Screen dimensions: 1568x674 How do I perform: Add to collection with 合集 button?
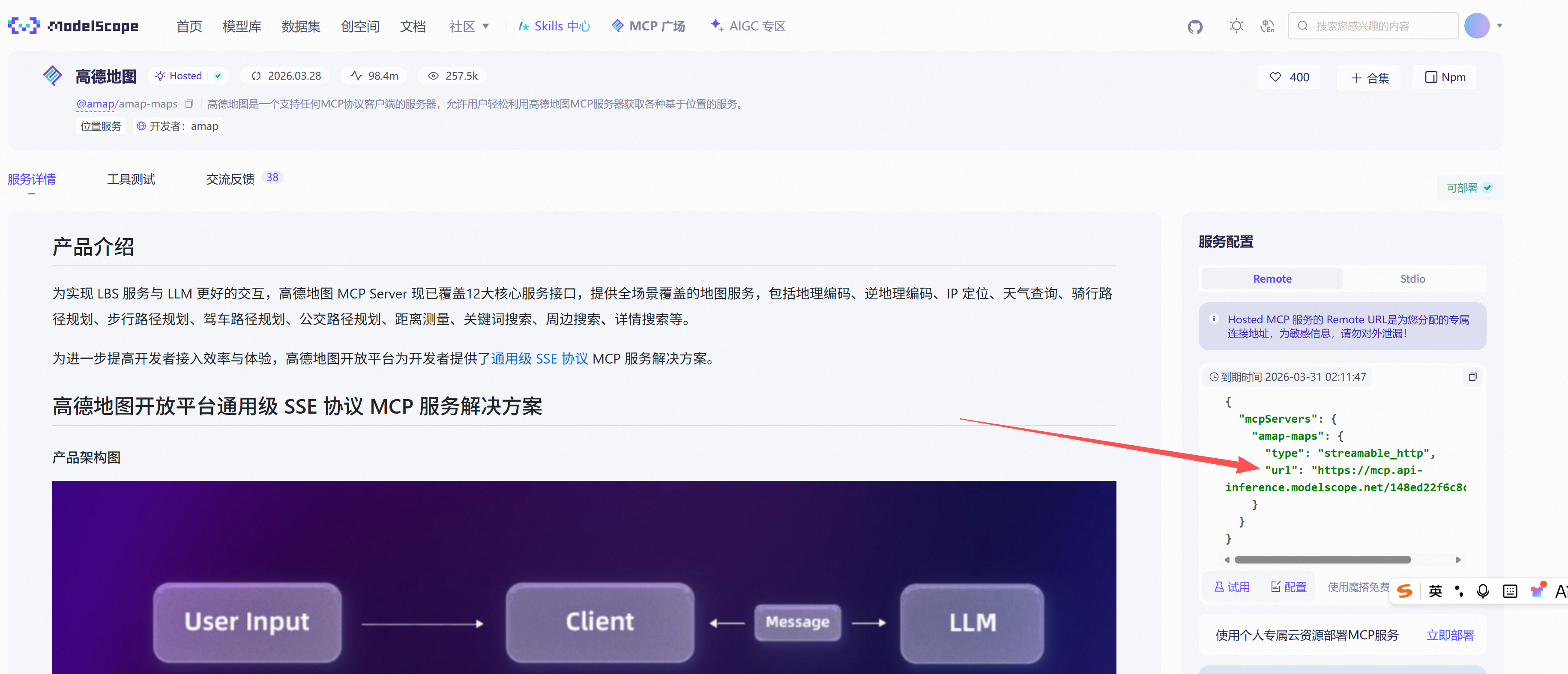(x=1369, y=78)
